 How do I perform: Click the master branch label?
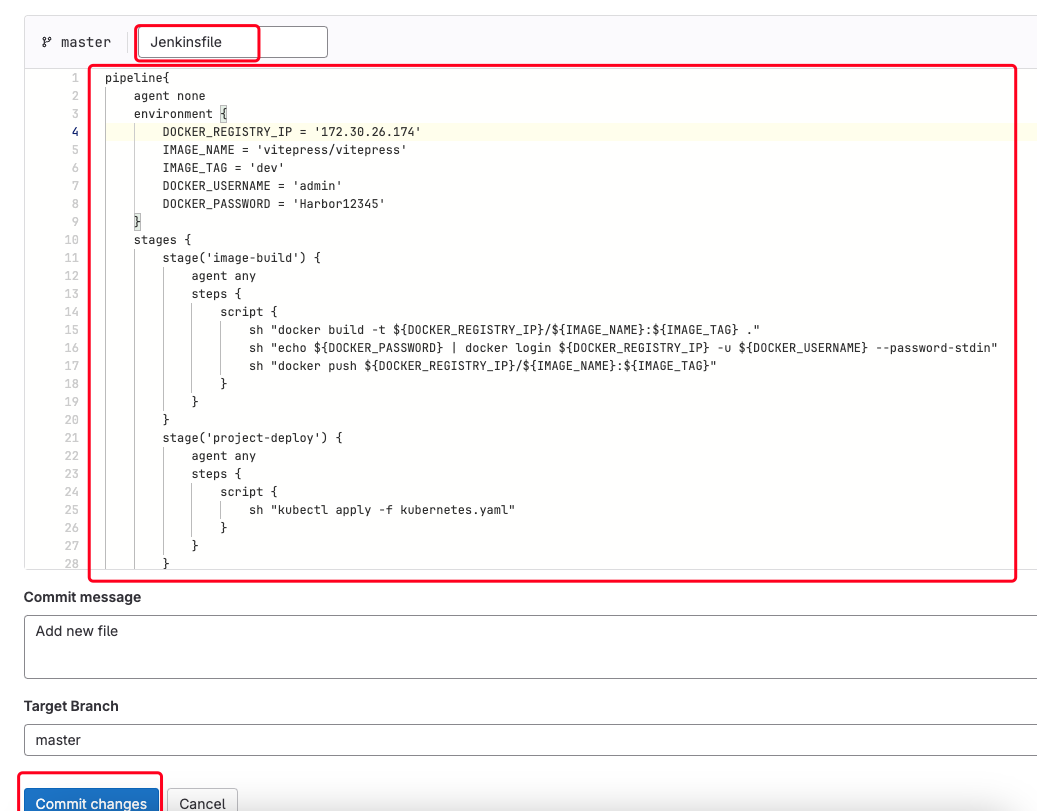click(x=85, y=43)
